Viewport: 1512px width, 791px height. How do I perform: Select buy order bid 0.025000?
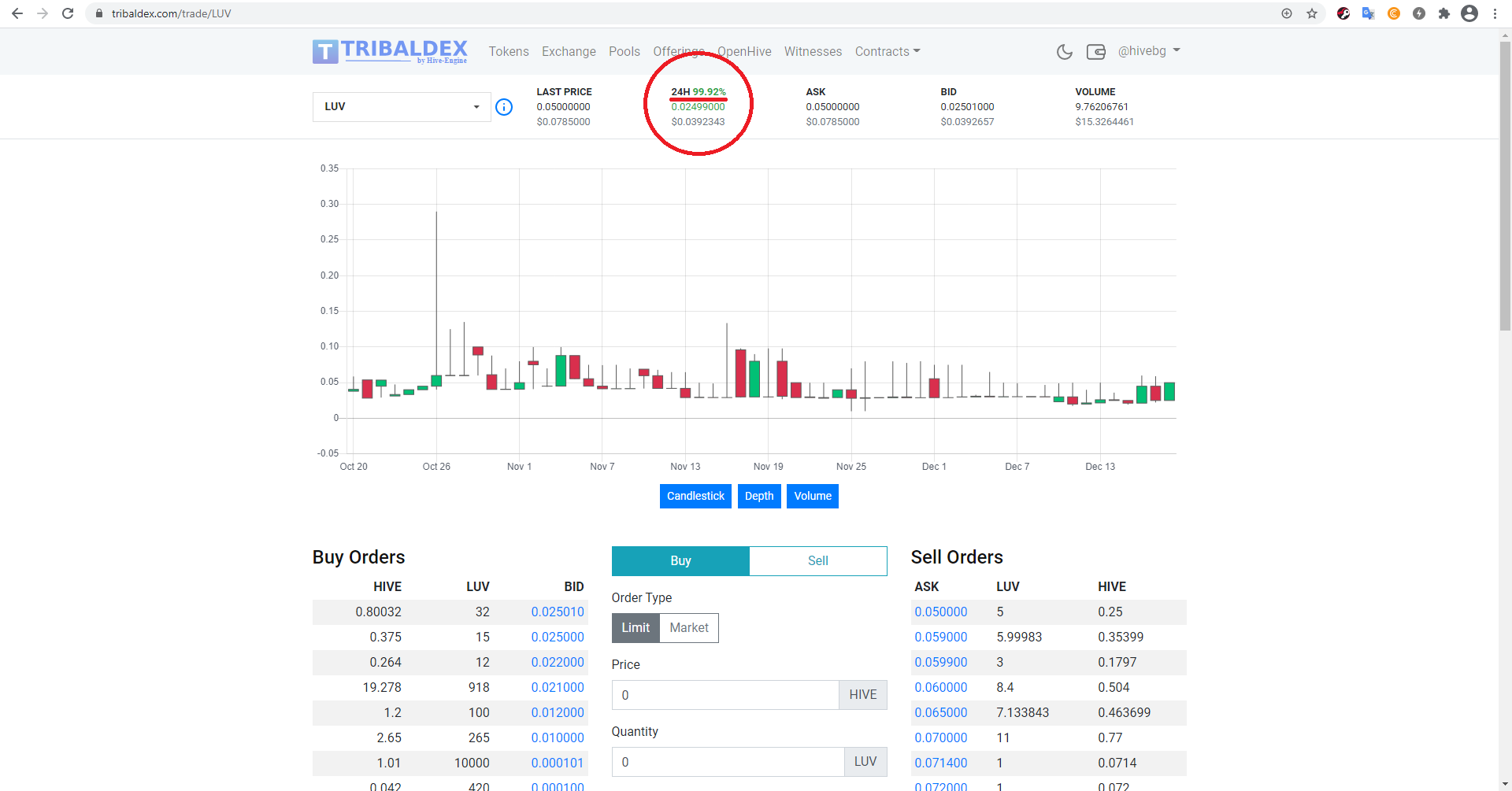pos(558,638)
